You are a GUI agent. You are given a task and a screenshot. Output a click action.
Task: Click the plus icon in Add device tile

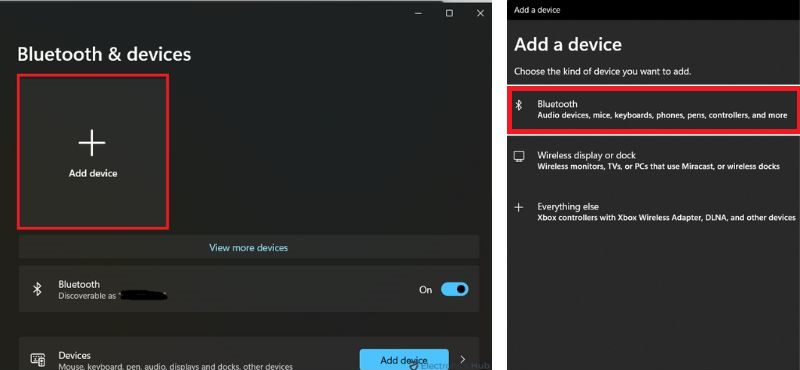click(92, 142)
